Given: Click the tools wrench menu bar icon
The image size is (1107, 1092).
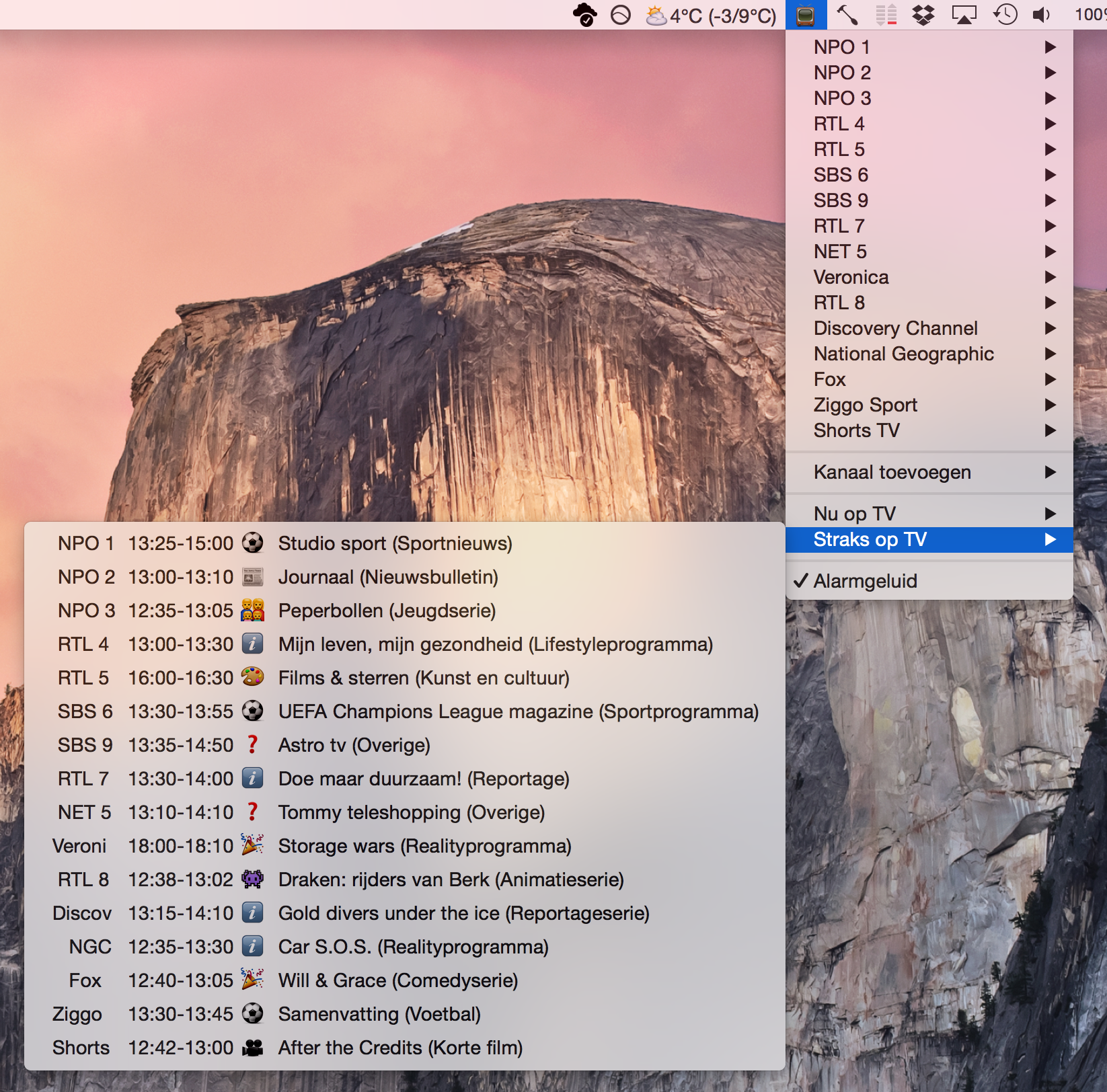Looking at the screenshot, I should click(847, 15).
